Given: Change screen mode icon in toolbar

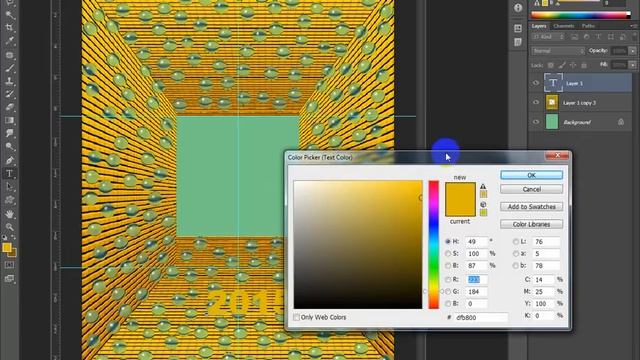Looking at the screenshot, I should (9, 279).
